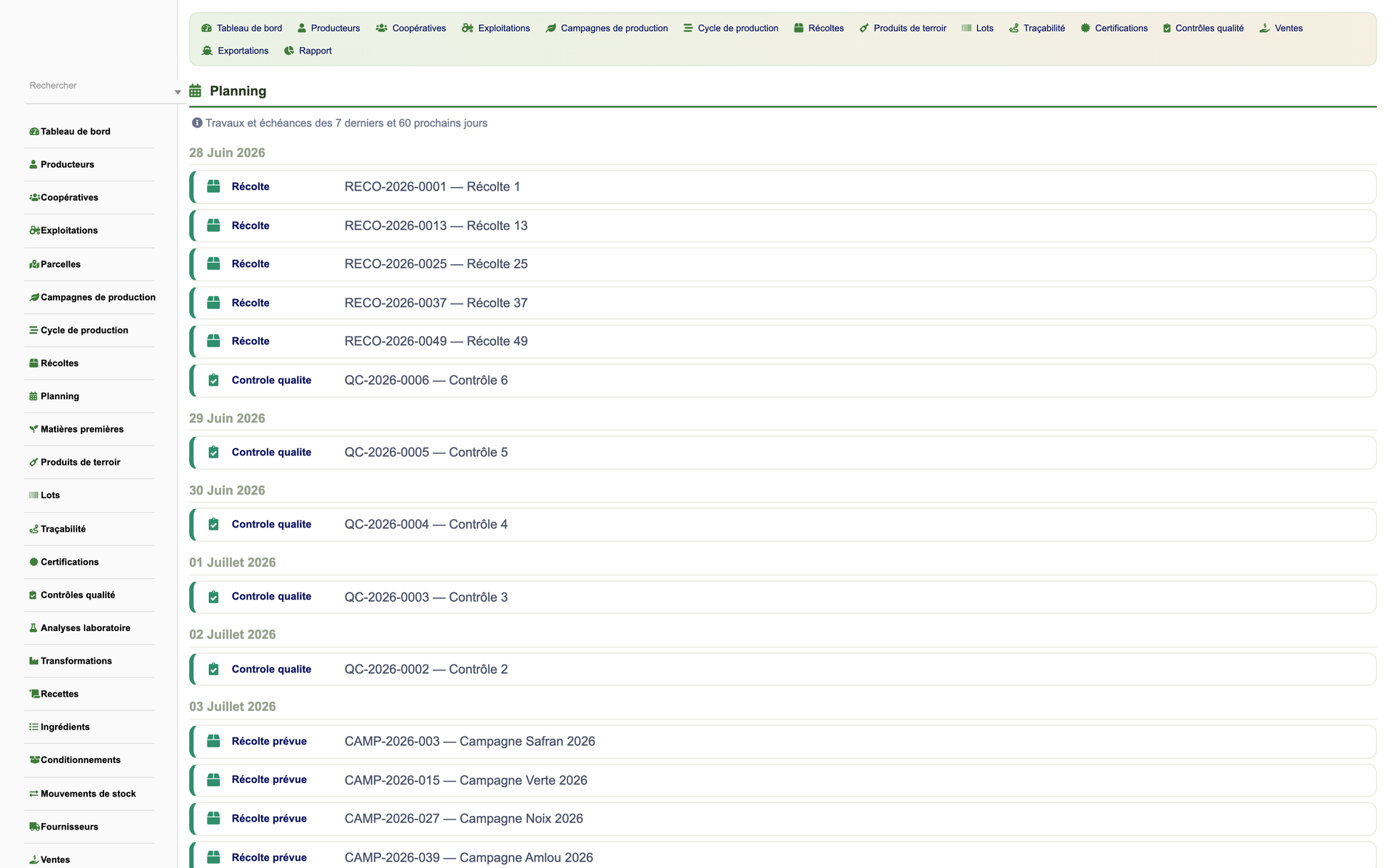Open CAMP-2026-003 Campagne Safran 2026

[x=783, y=742]
